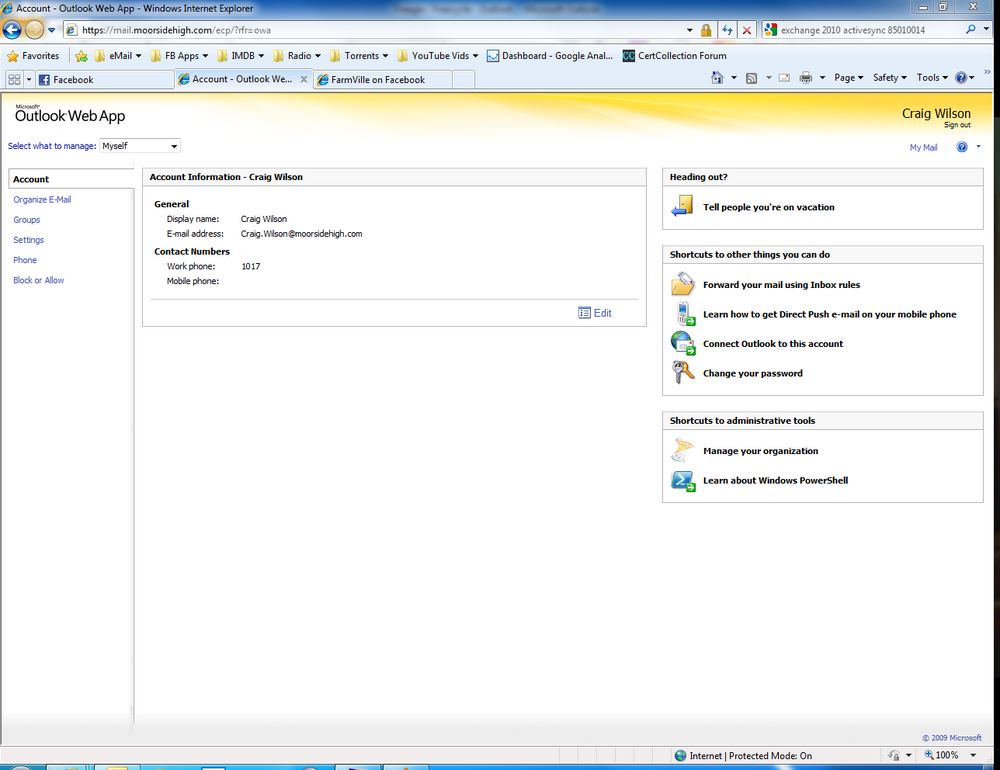Click Manage your organization link
The image size is (1000, 770).
[x=760, y=451]
